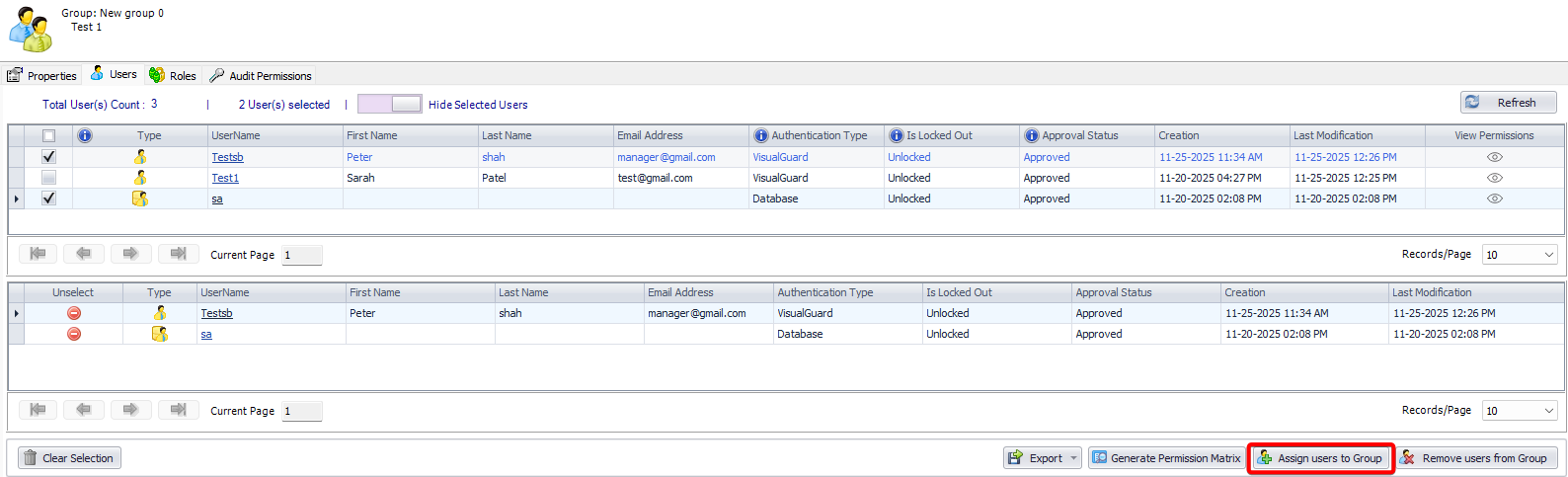Go to next page in bottom grid

click(x=130, y=410)
